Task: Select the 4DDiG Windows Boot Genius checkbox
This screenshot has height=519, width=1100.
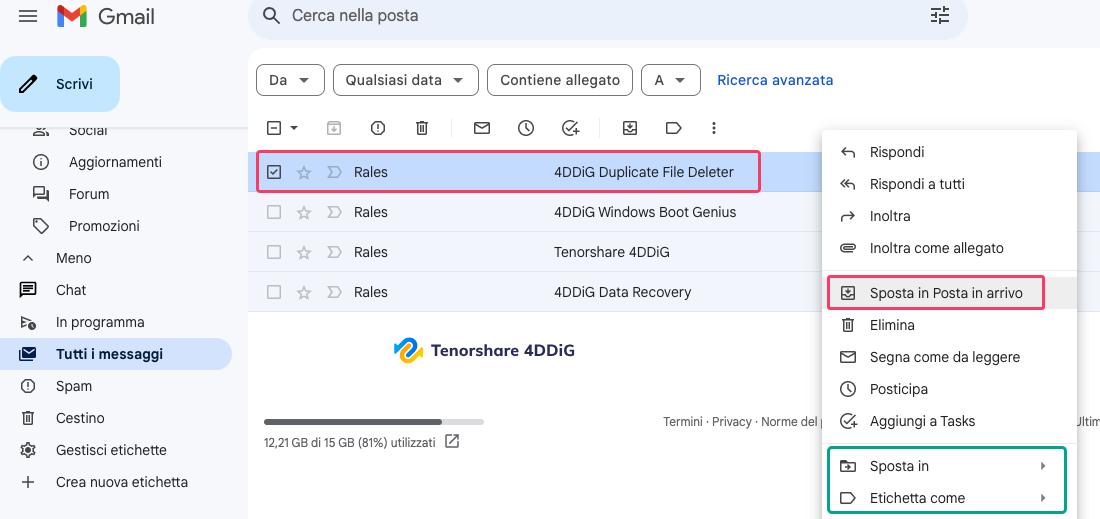Action: (x=274, y=212)
